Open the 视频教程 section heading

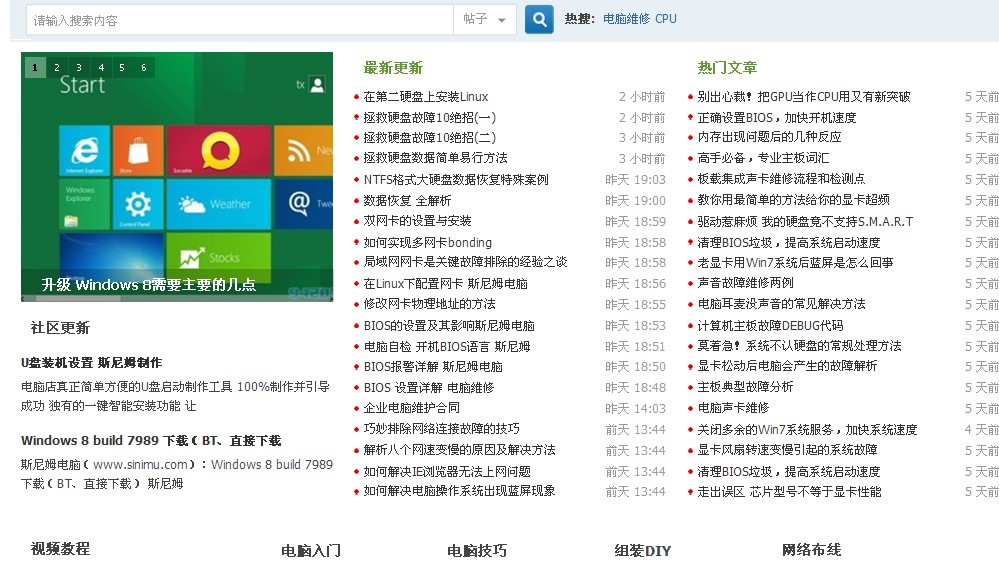coord(61,548)
